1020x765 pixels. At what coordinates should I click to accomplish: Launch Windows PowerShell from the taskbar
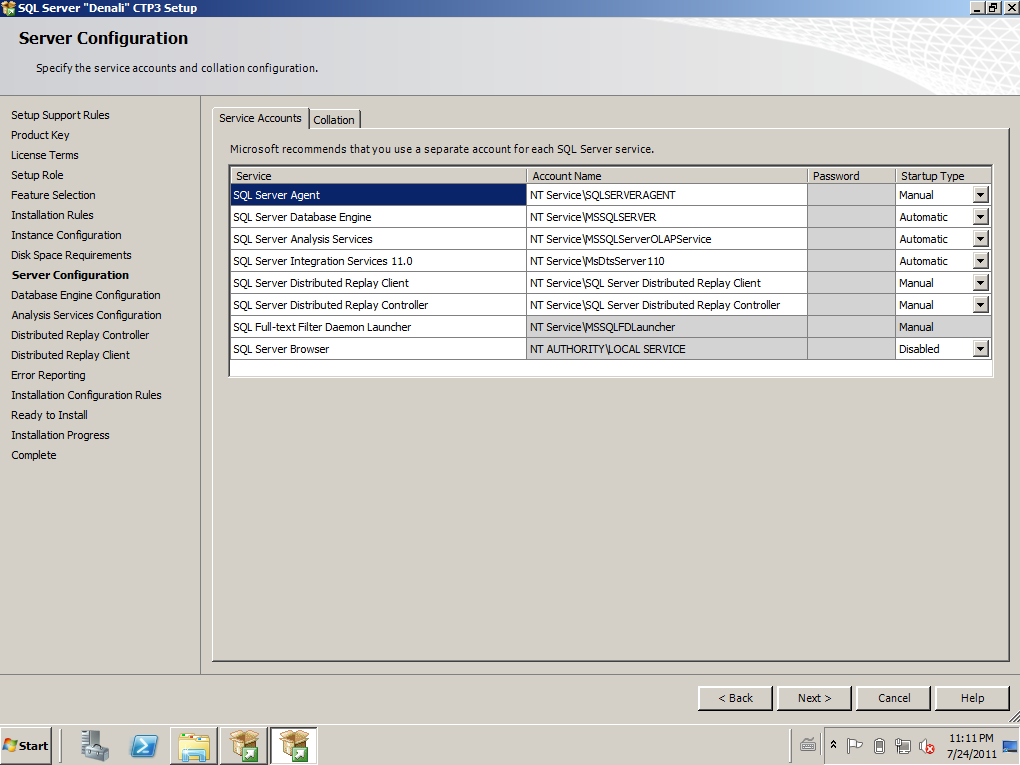pos(144,745)
